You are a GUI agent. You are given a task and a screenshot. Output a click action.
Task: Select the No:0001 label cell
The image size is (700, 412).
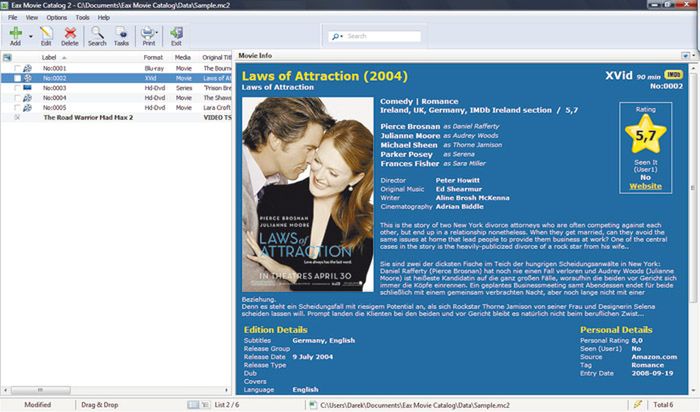(x=54, y=68)
